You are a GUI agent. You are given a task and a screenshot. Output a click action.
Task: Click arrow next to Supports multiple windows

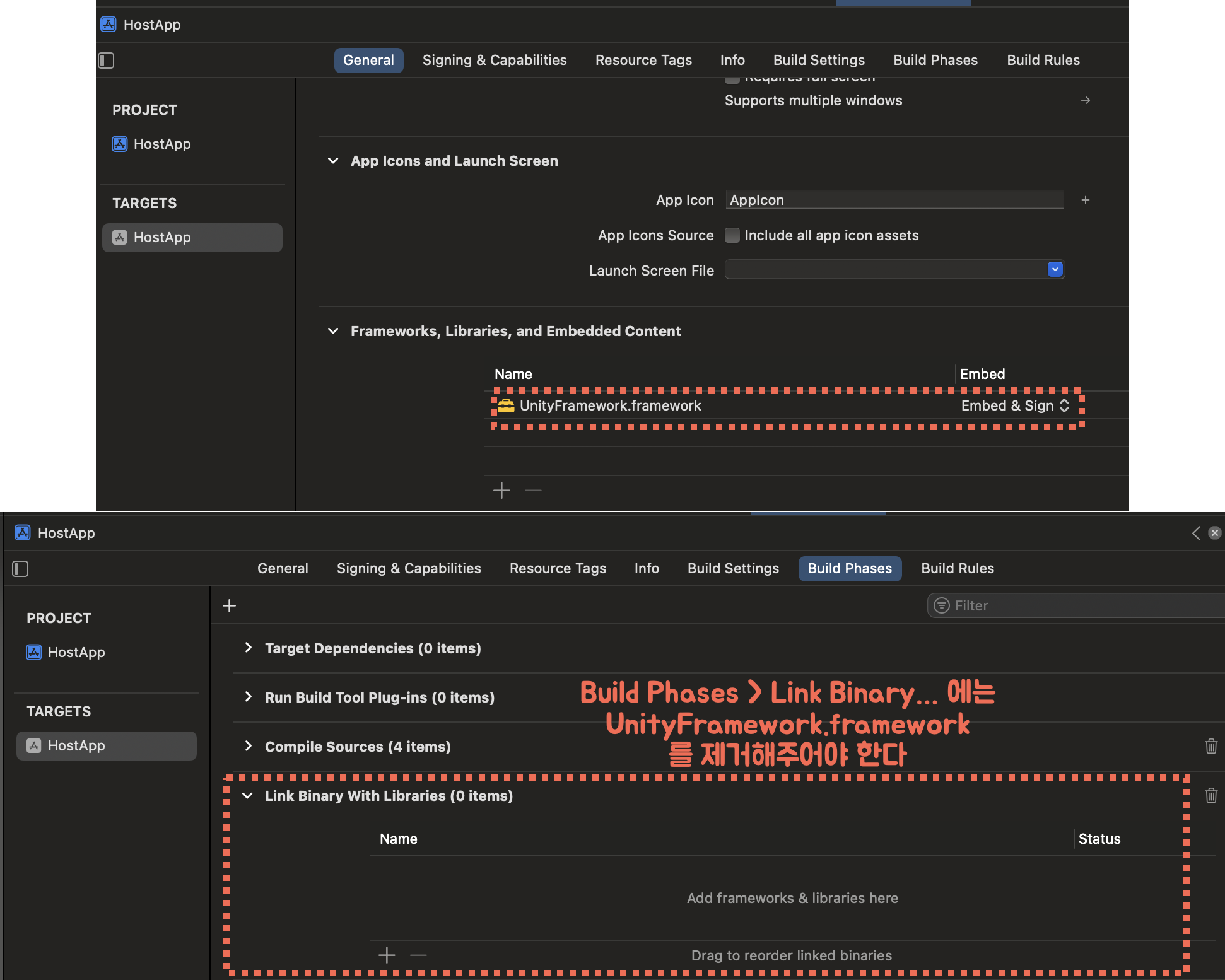[1086, 100]
